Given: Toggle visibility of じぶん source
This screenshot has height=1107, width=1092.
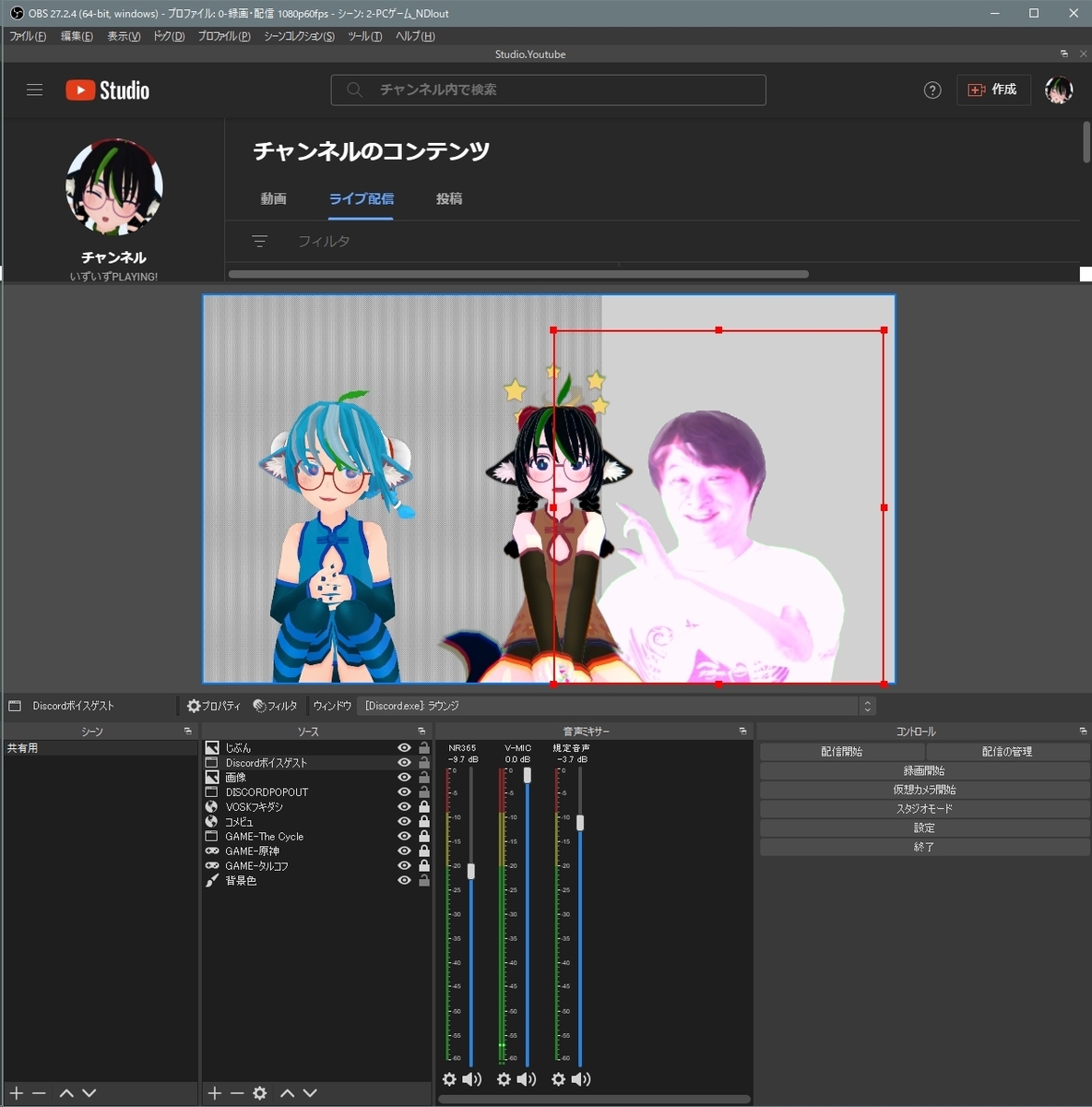Looking at the screenshot, I should (x=404, y=748).
